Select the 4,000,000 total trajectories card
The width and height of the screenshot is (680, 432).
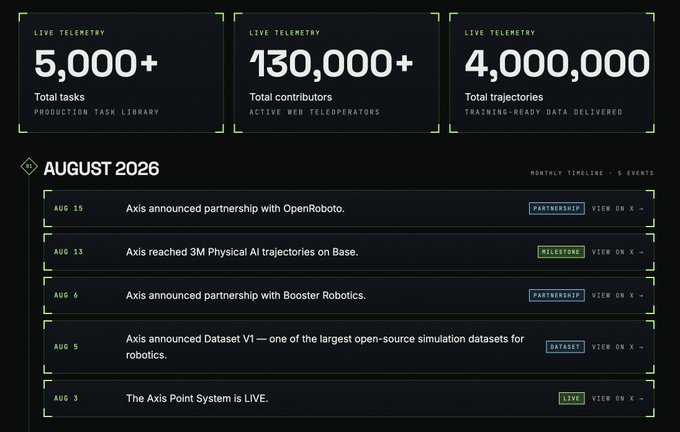(552, 72)
